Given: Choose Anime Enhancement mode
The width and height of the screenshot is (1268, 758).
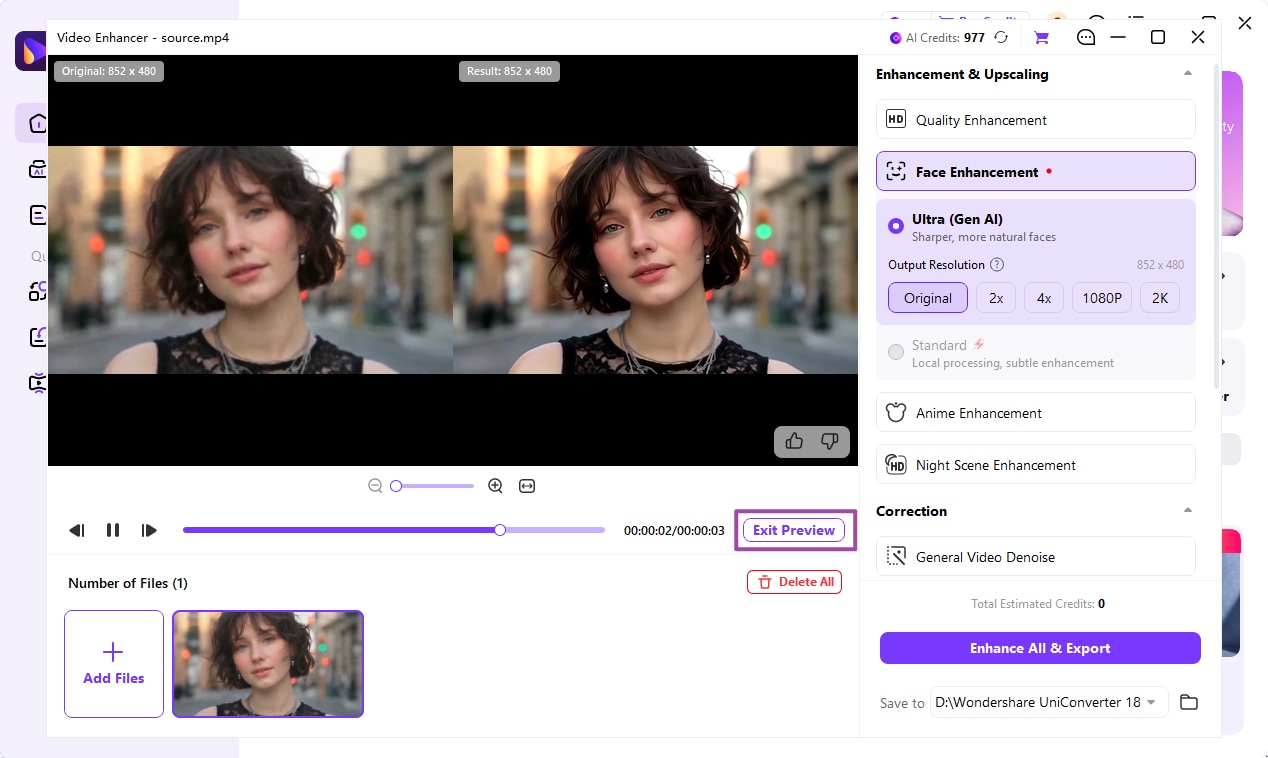Looking at the screenshot, I should 1036,412.
